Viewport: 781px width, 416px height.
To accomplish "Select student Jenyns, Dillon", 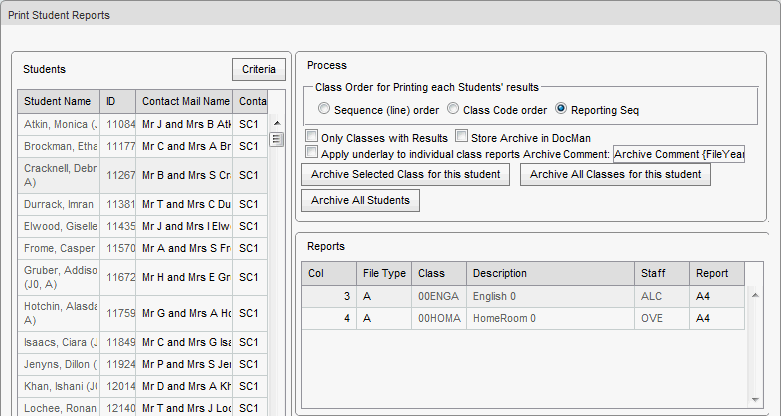I will point(59,364).
